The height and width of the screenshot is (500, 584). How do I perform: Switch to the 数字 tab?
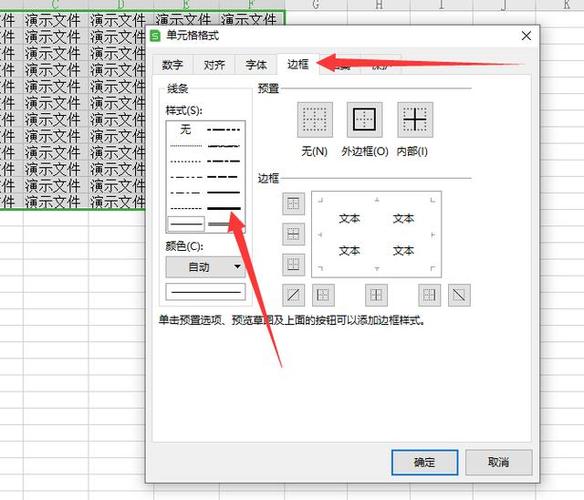[x=172, y=65]
